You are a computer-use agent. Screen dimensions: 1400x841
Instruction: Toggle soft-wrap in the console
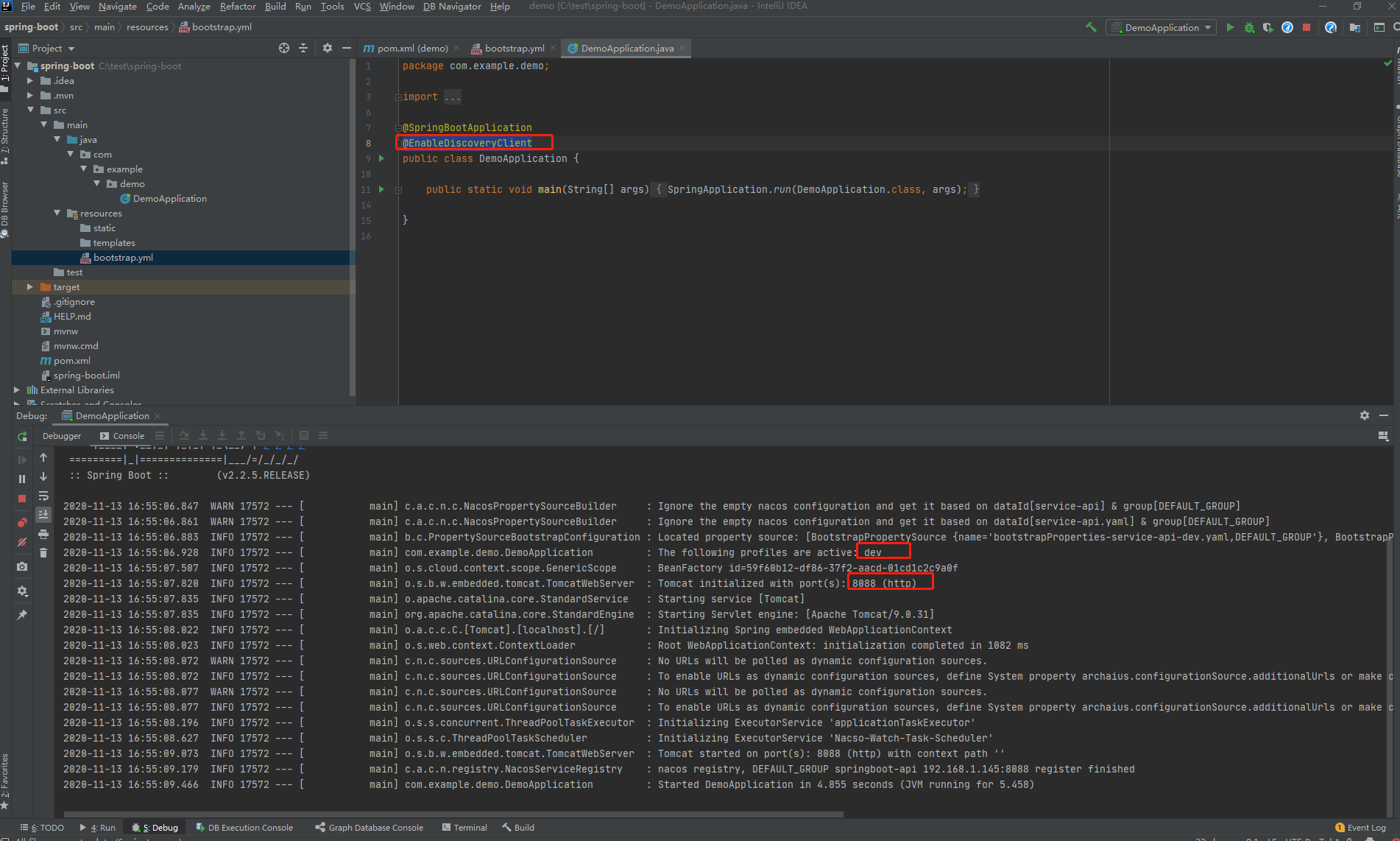point(43,496)
